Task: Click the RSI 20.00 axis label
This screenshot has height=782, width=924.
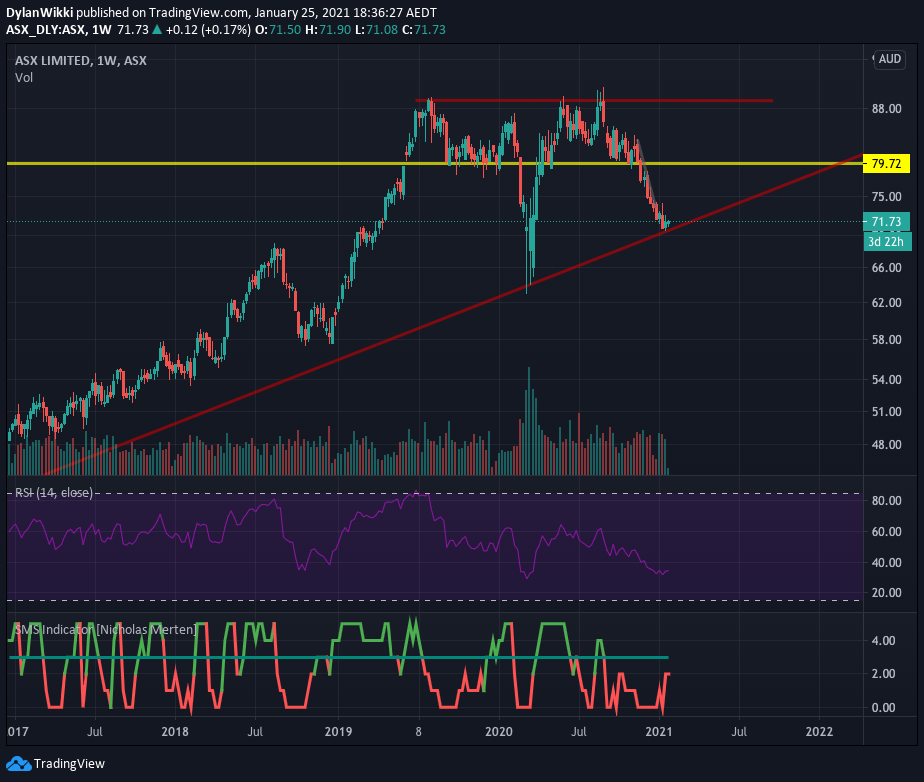Action: [x=886, y=593]
